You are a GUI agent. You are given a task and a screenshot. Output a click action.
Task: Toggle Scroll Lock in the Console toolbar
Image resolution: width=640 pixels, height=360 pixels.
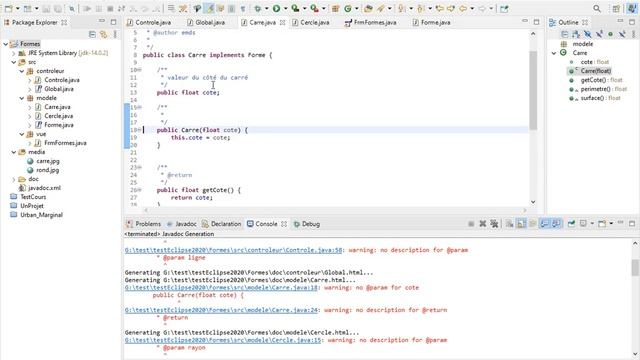click(x=521, y=224)
